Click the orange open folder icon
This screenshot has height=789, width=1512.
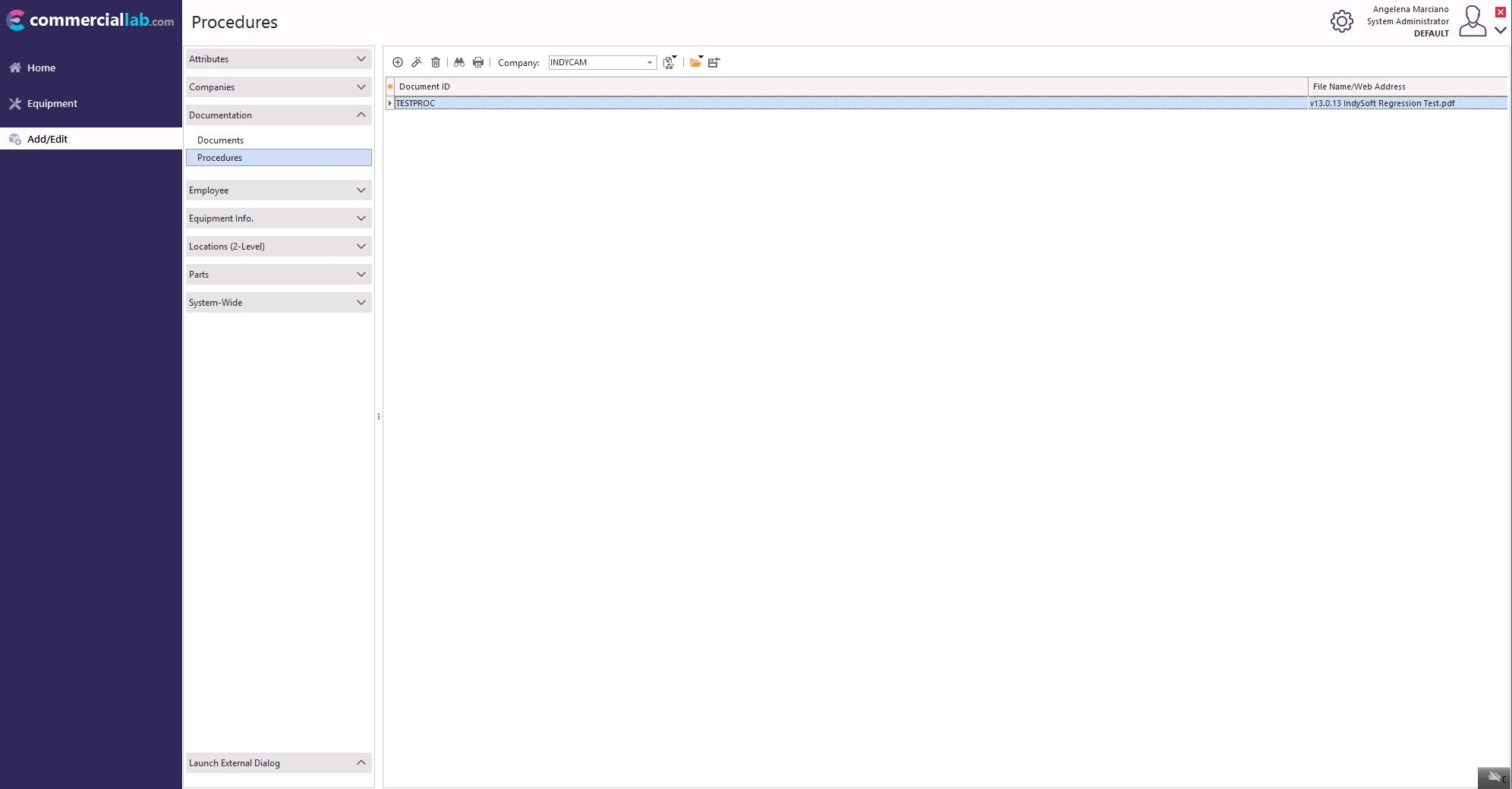point(695,62)
